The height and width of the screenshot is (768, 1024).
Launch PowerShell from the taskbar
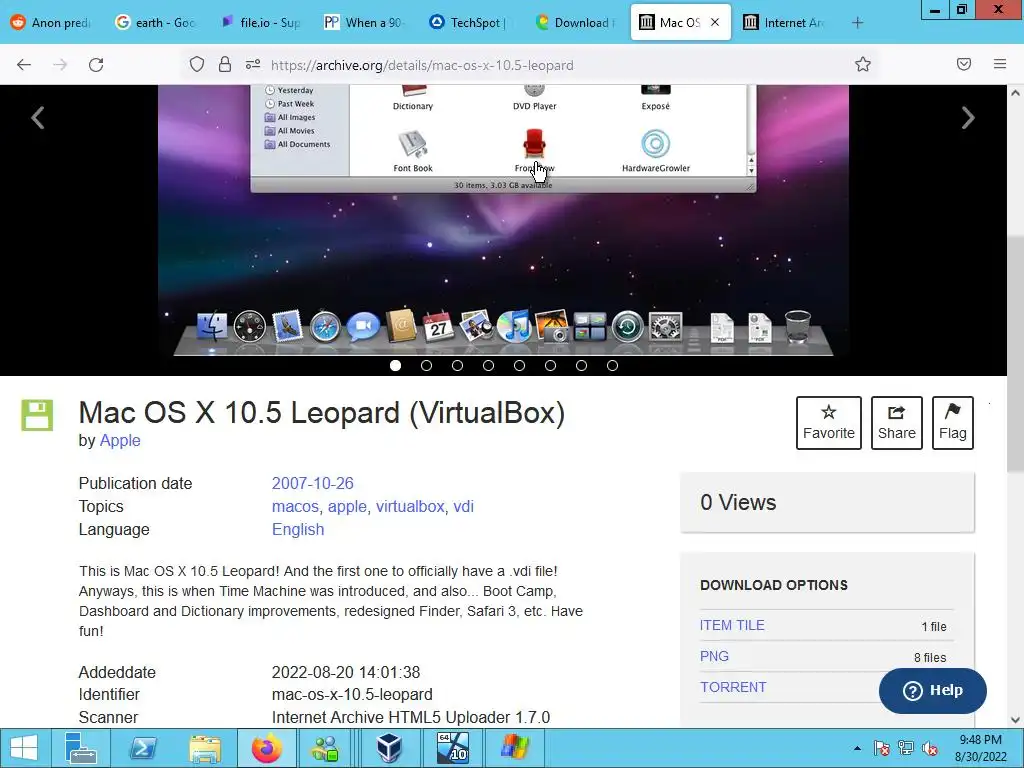point(142,748)
